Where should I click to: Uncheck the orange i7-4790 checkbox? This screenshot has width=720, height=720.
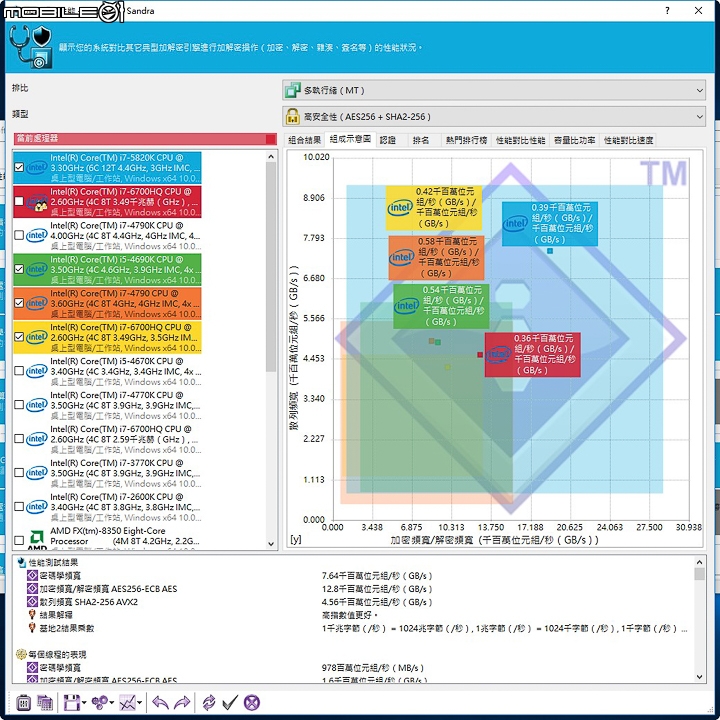click(19, 303)
